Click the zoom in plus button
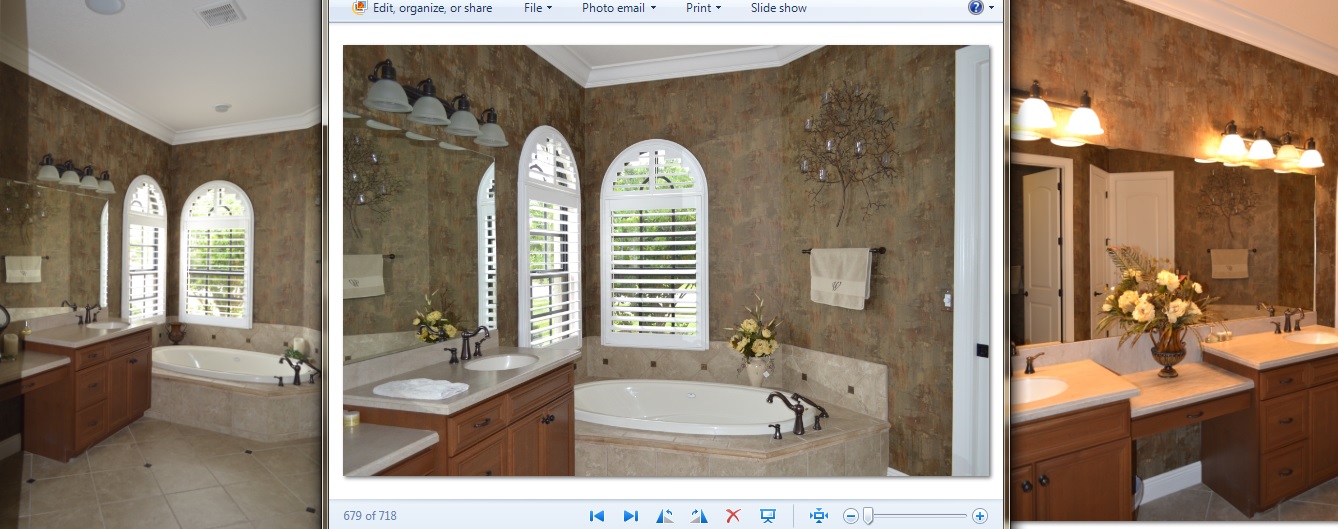Image resolution: width=1338 pixels, height=529 pixels. point(980,516)
